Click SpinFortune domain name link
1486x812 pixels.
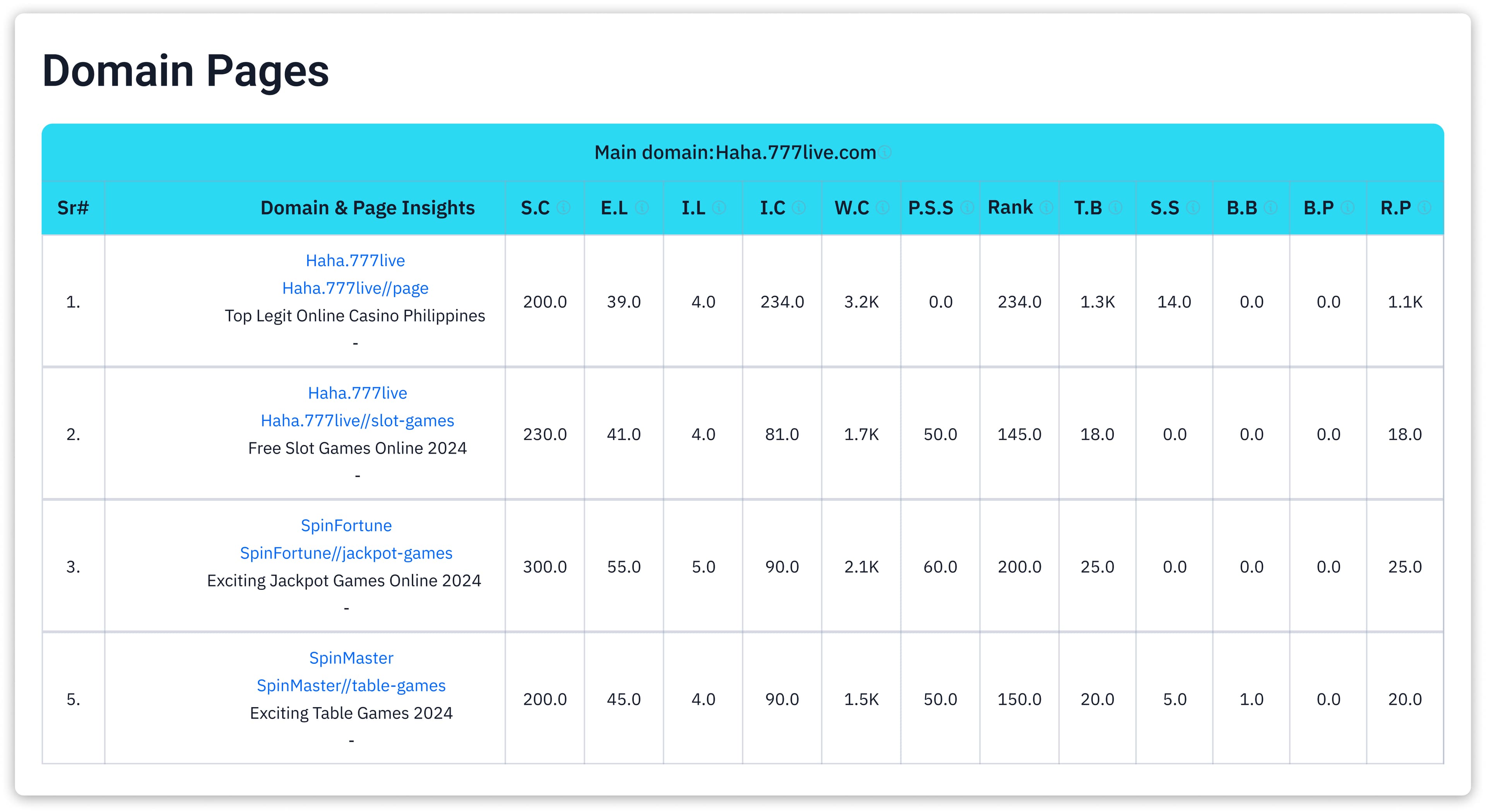[x=346, y=525]
